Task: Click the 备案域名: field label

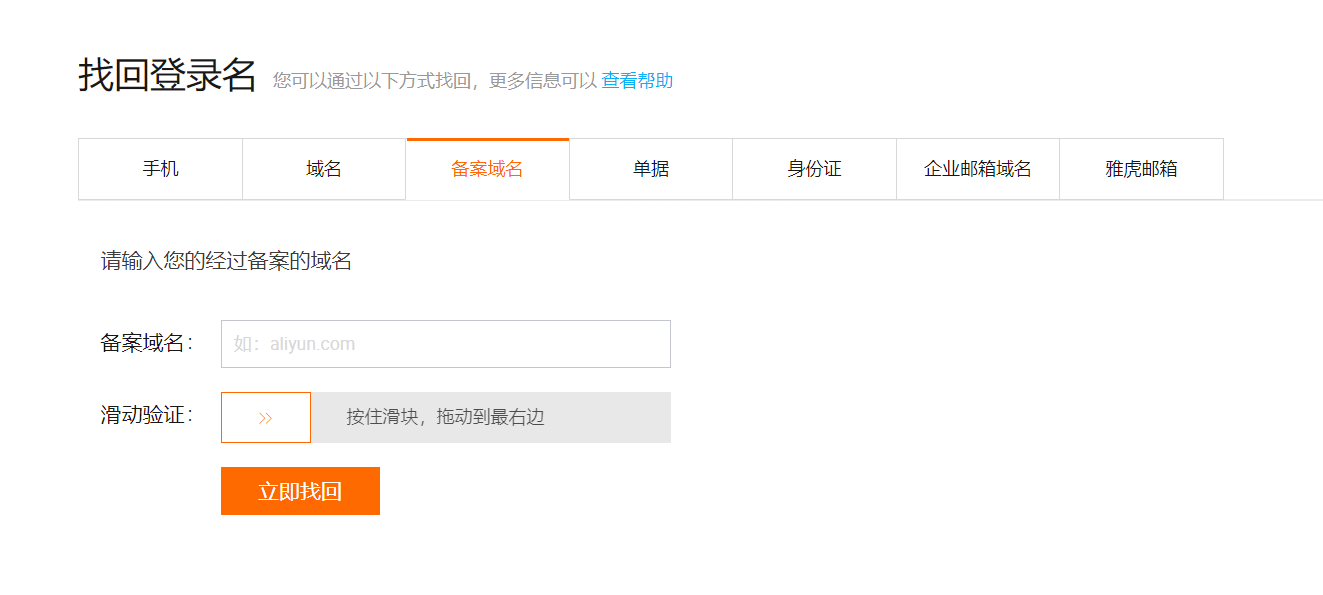Action: [146, 343]
